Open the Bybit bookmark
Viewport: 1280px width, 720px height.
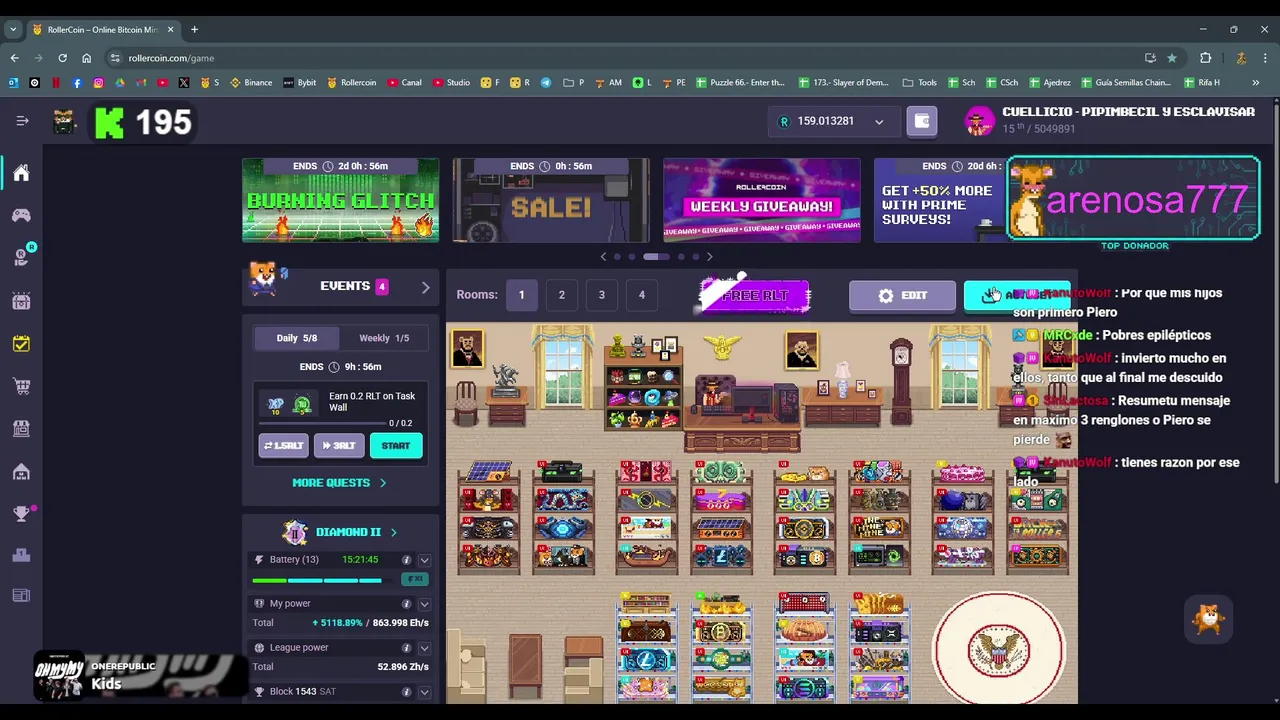tap(300, 82)
